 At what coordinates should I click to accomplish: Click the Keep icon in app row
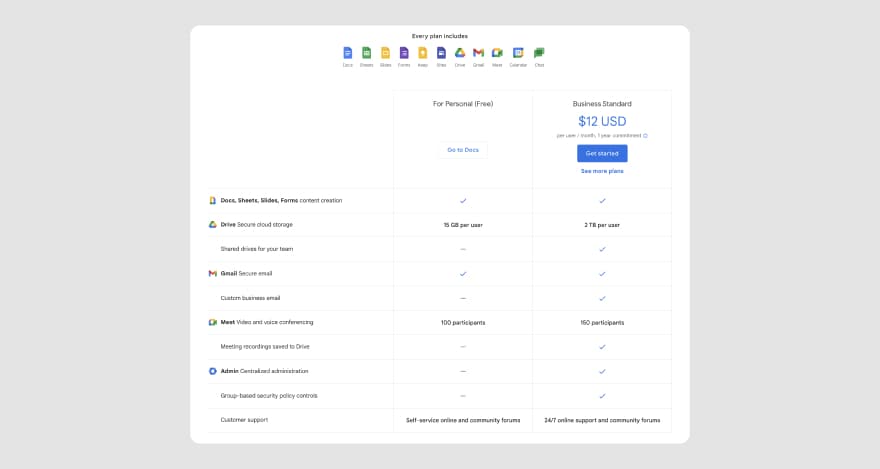click(x=423, y=53)
